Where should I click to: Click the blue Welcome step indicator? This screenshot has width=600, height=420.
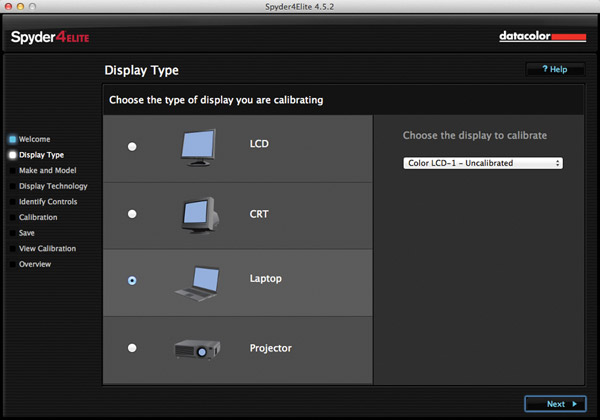click(x=13, y=139)
